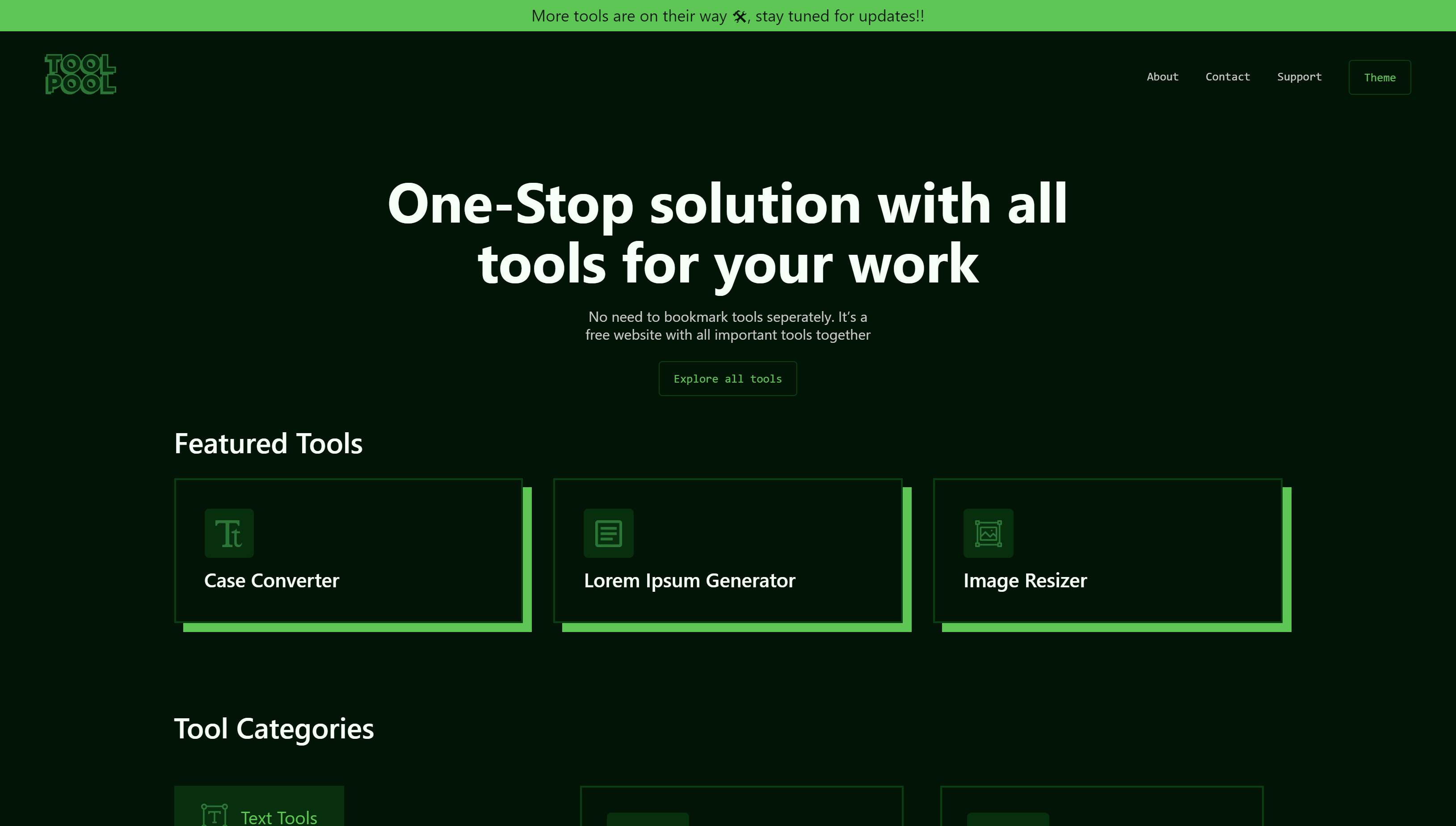
Task: Click the Image Resizer icon
Action: click(988, 533)
